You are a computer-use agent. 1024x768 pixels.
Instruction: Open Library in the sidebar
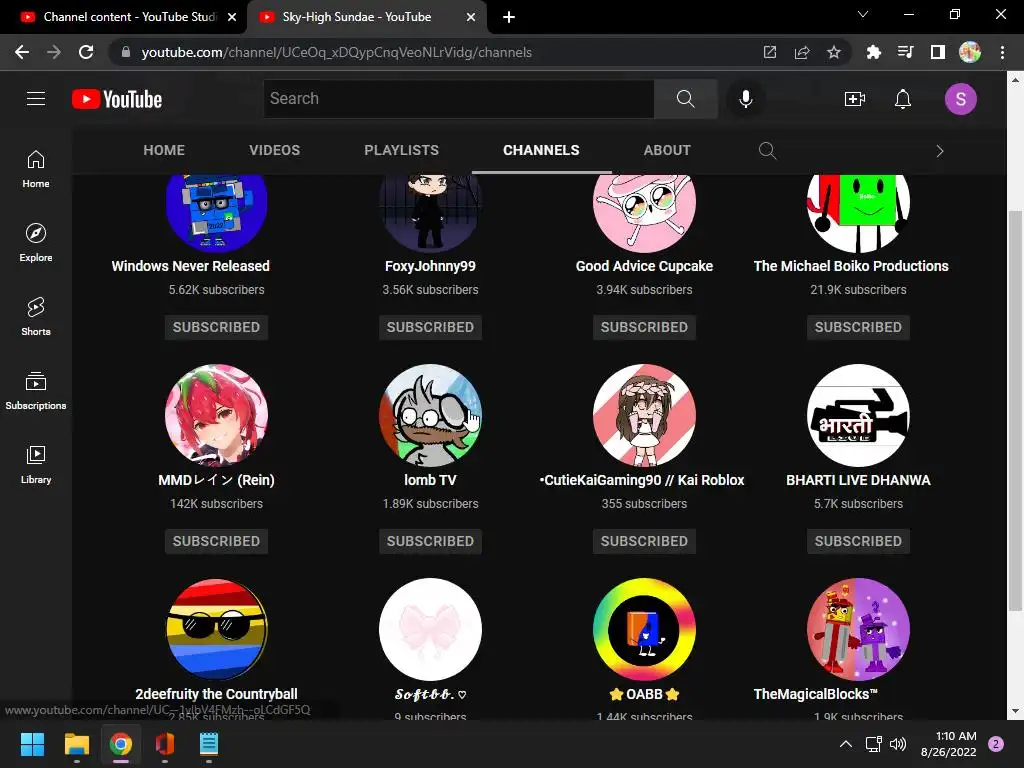click(36, 464)
